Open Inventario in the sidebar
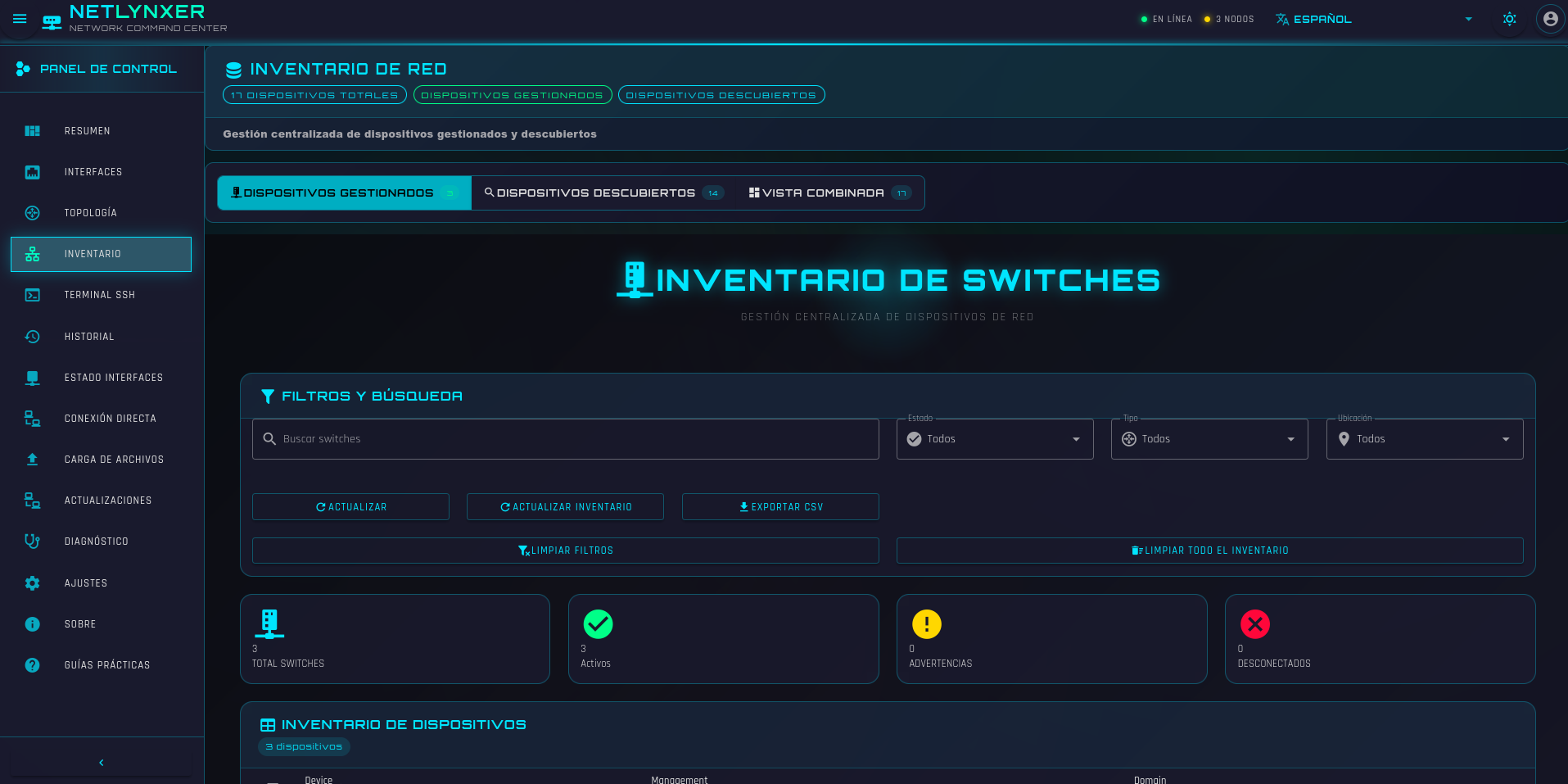The height and width of the screenshot is (784, 1568). point(101,254)
